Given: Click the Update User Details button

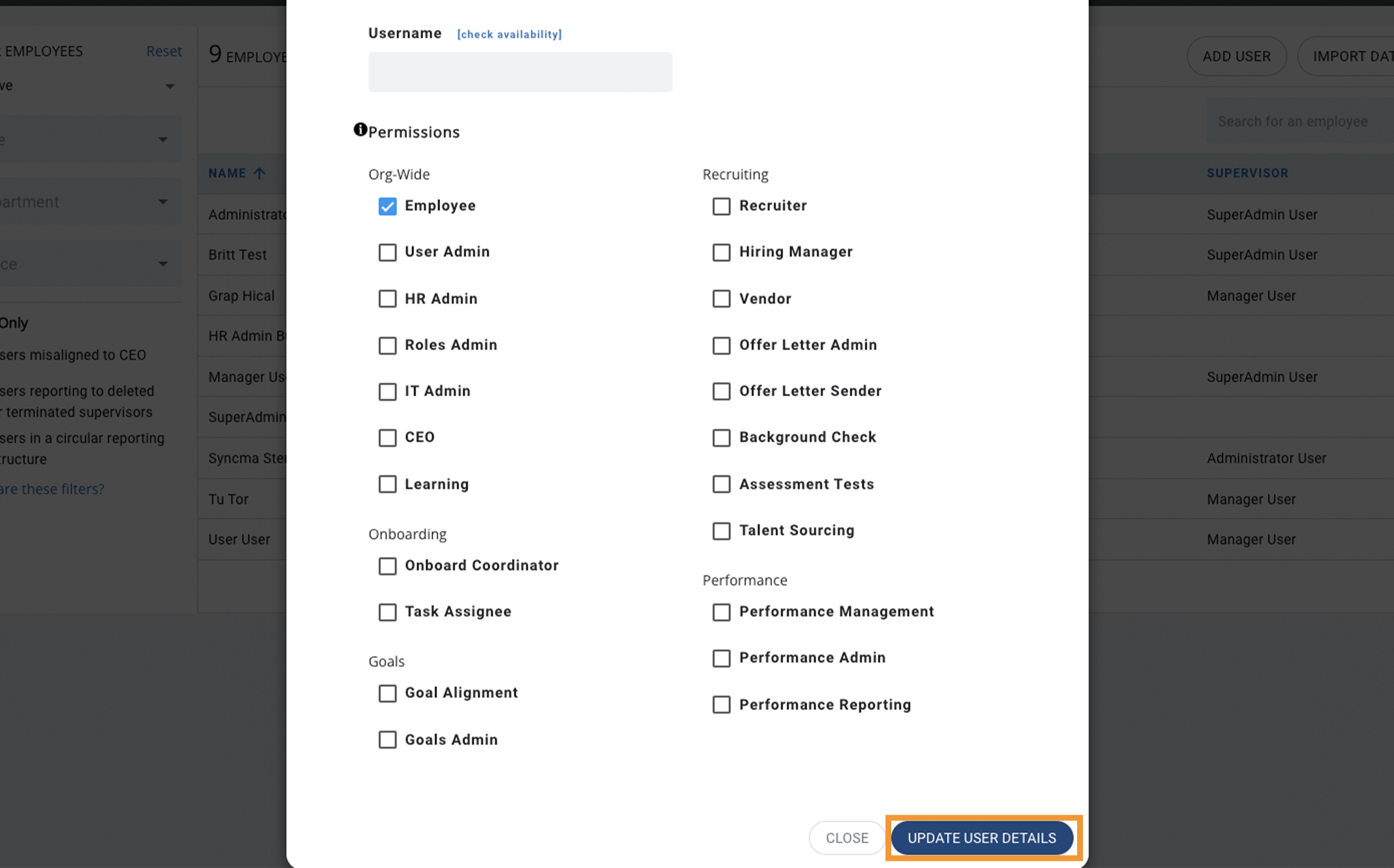Looking at the screenshot, I should (x=982, y=838).
